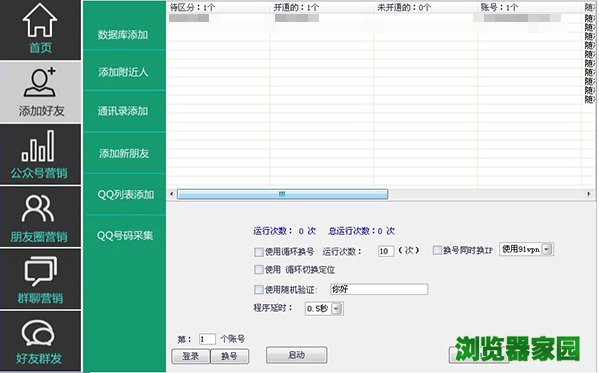
Task: Click the 总运行次数 counter text
Action: pyautogui.click(x=361, y=231)
